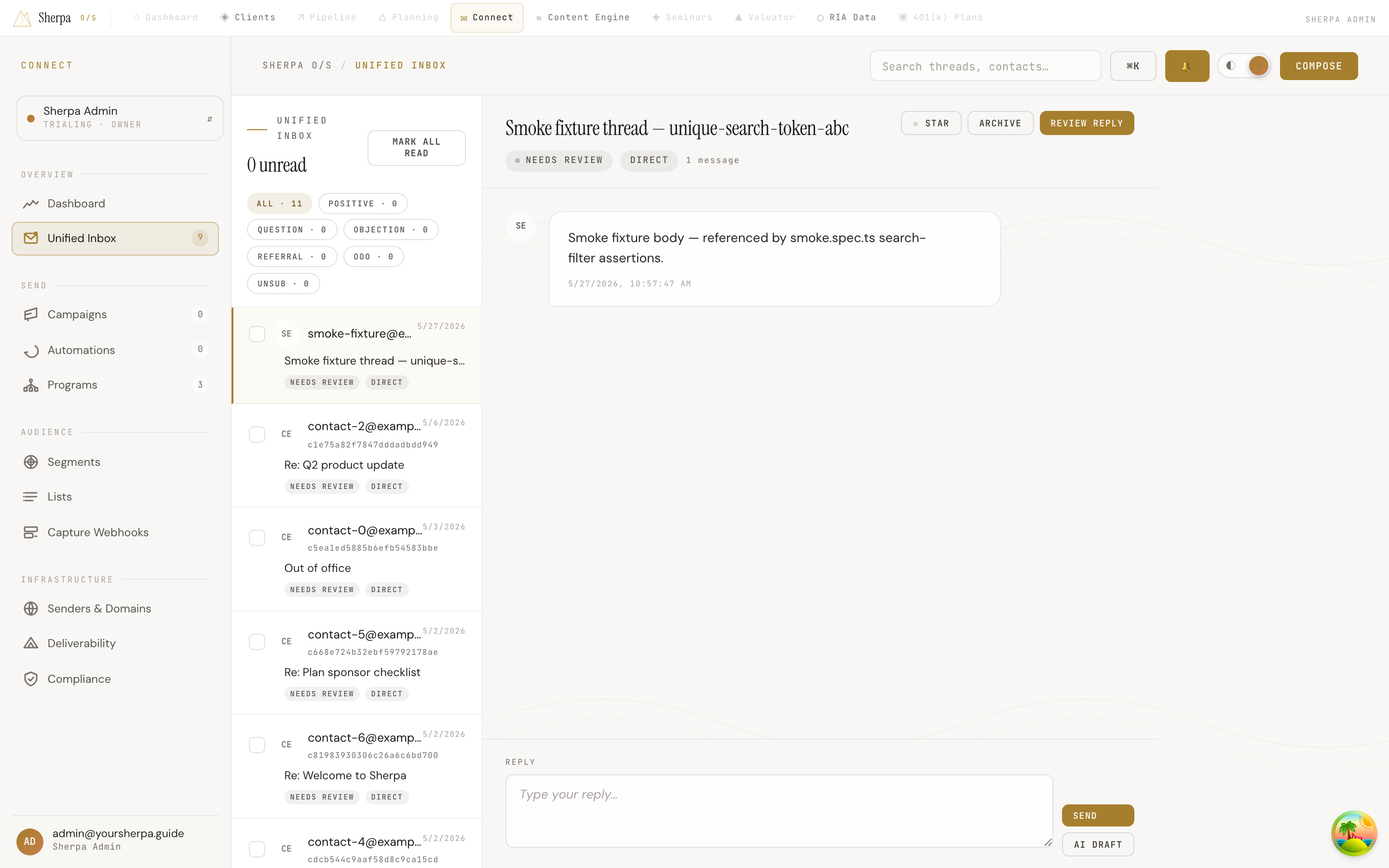
Task: Open the Out of office thread
Action: pyautogui.click(x=356, y=558)
